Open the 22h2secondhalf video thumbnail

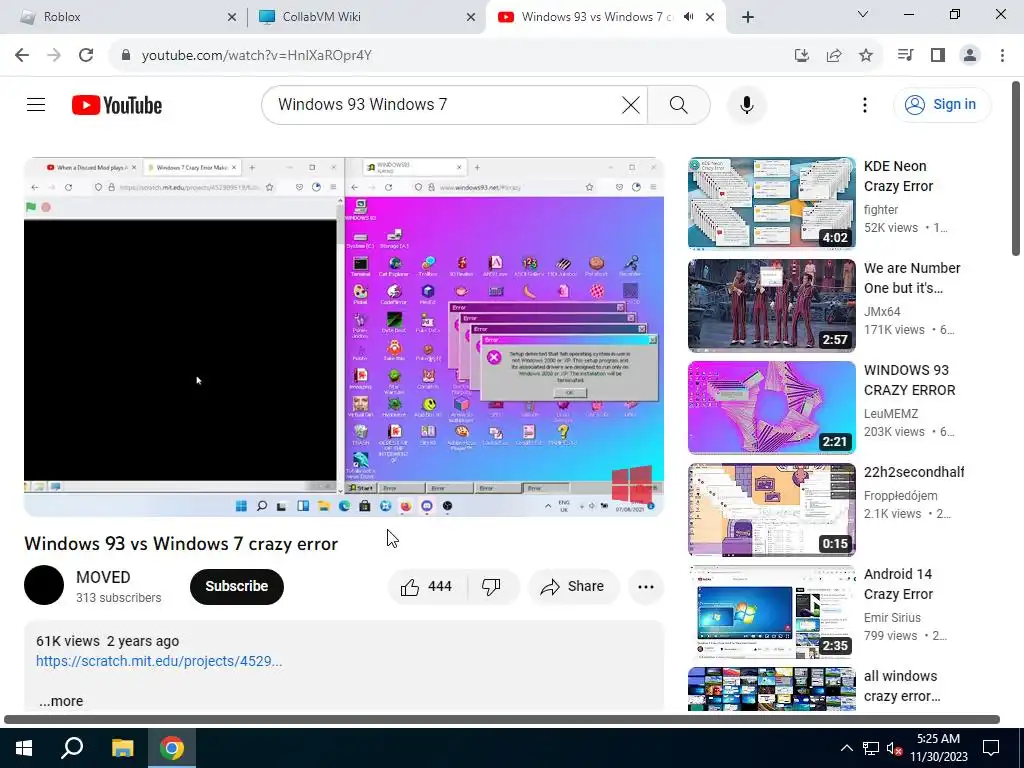[771, 509]
